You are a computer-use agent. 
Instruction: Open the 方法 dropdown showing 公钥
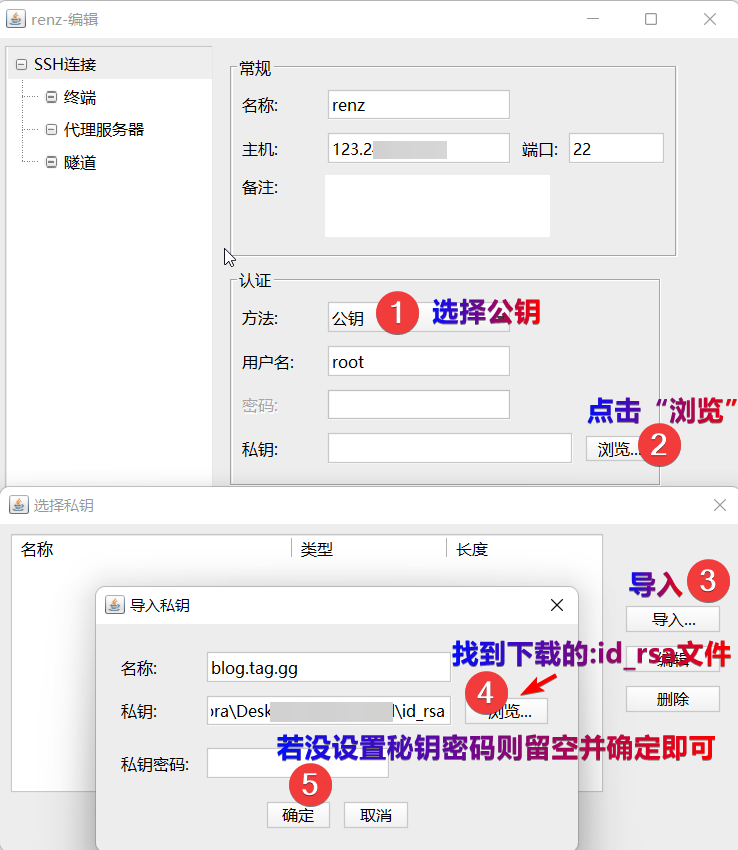(419, 318)
